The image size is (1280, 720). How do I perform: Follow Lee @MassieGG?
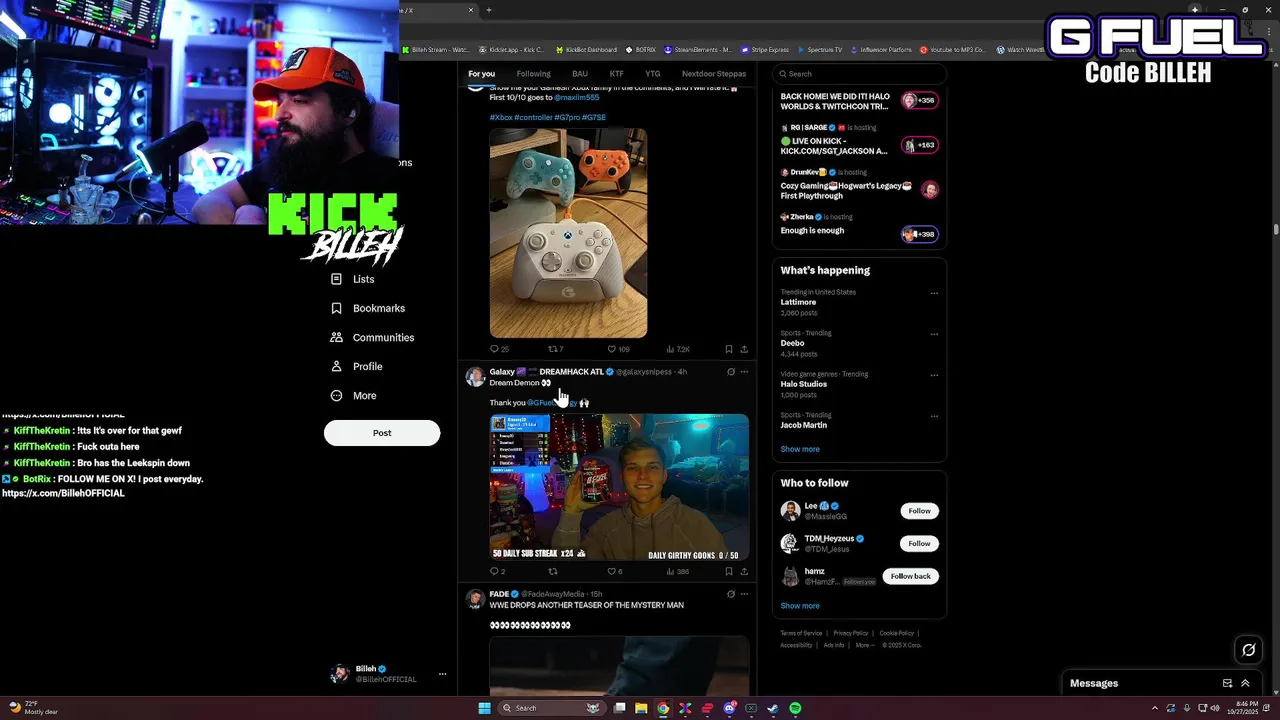click(x=919, y=511)
